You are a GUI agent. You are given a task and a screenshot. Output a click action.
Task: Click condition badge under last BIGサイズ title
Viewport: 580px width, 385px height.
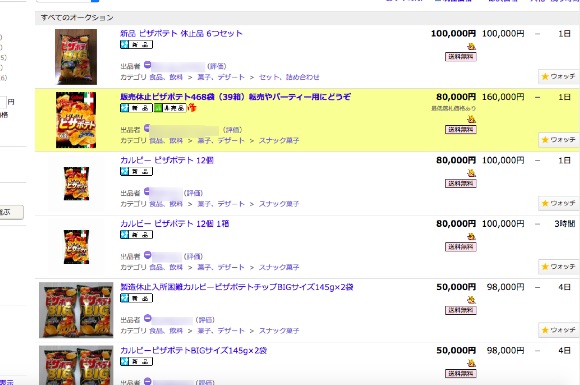coord(136,361)
